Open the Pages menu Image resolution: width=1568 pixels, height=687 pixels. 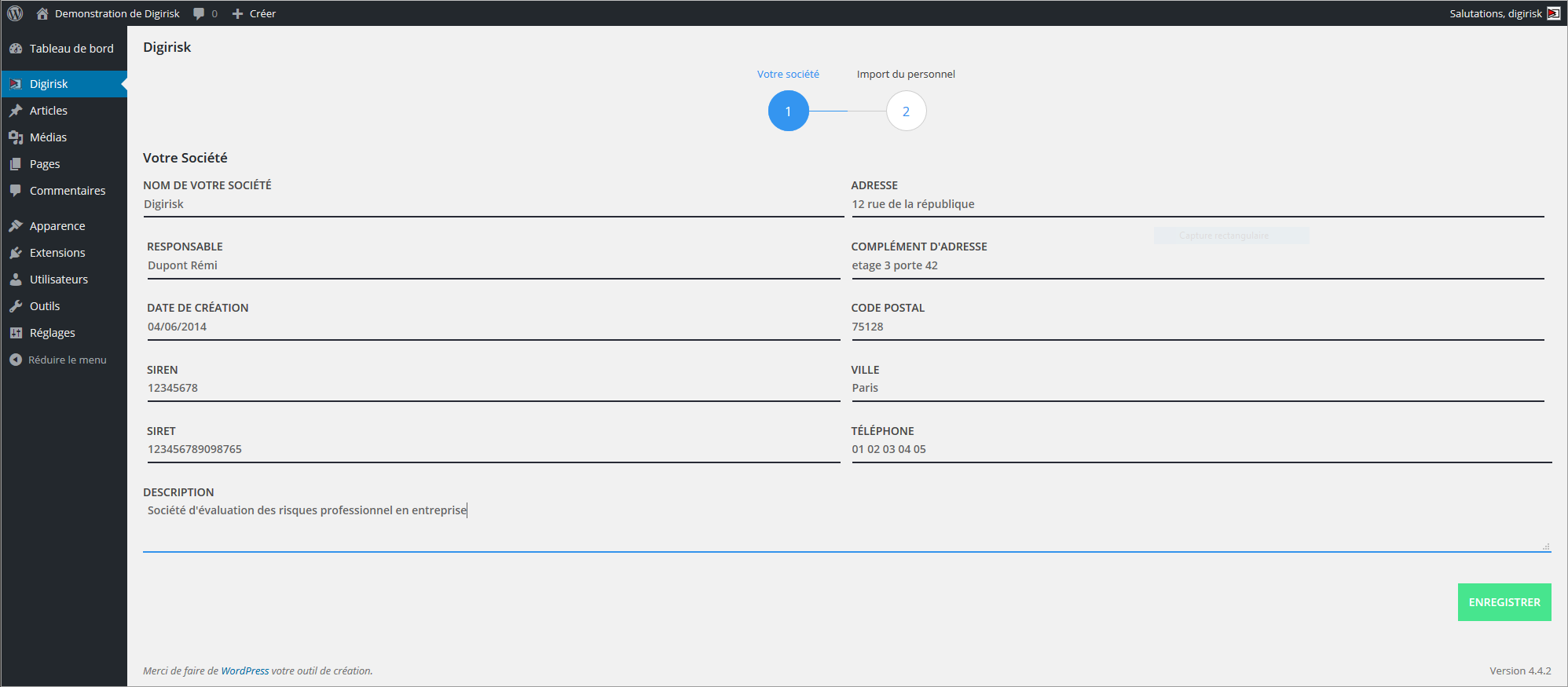pos(64,164)
